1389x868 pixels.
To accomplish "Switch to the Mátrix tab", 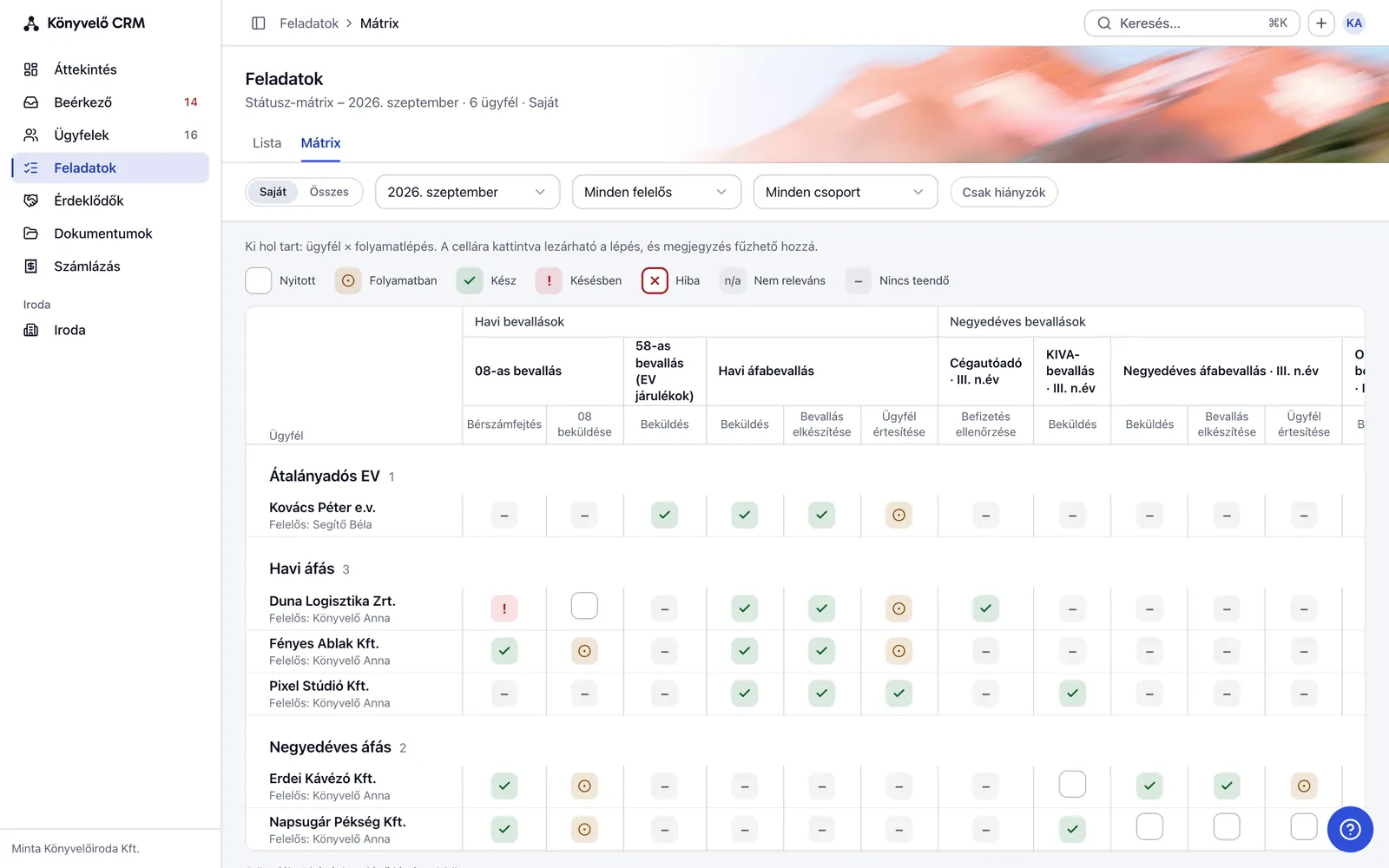I will pos(320,143).
